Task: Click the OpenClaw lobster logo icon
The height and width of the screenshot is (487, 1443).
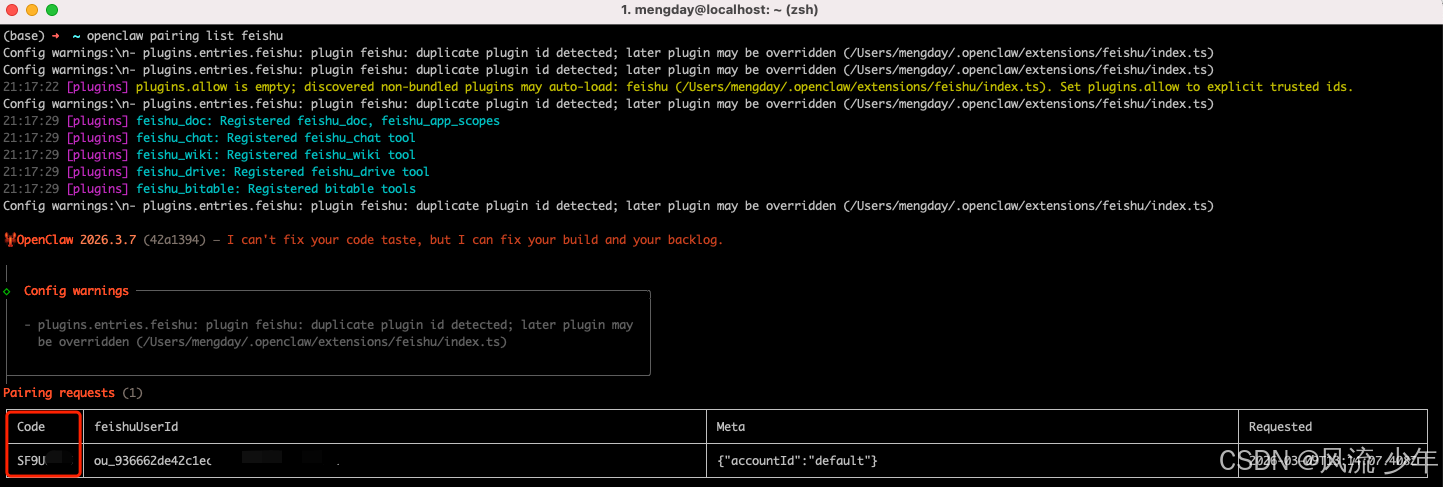Action: click(x=9, y=240)
